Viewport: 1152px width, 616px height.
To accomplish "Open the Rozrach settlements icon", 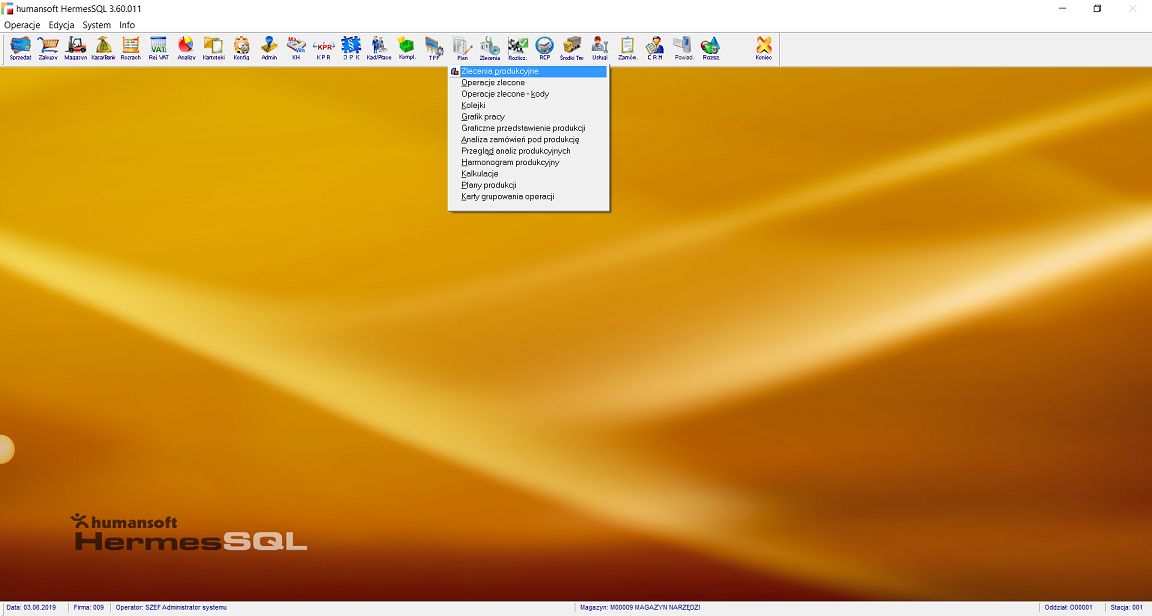I will (131, 49).
